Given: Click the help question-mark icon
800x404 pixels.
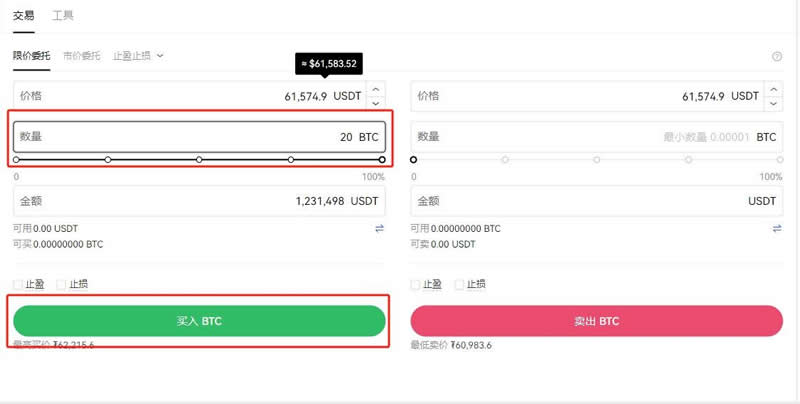Looking at the screenshot, I should coord(777,57).
